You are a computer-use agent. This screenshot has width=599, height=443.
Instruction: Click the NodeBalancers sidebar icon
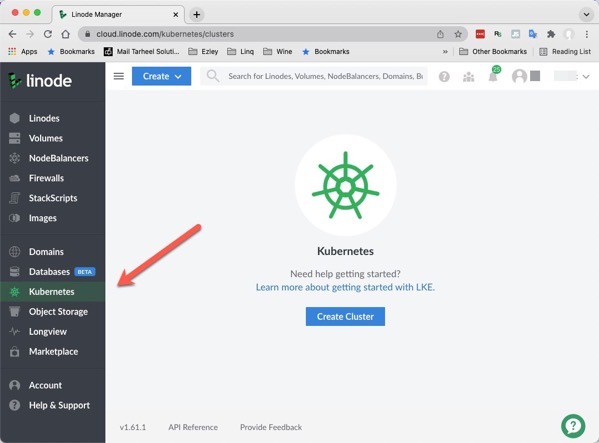point(15,158)
